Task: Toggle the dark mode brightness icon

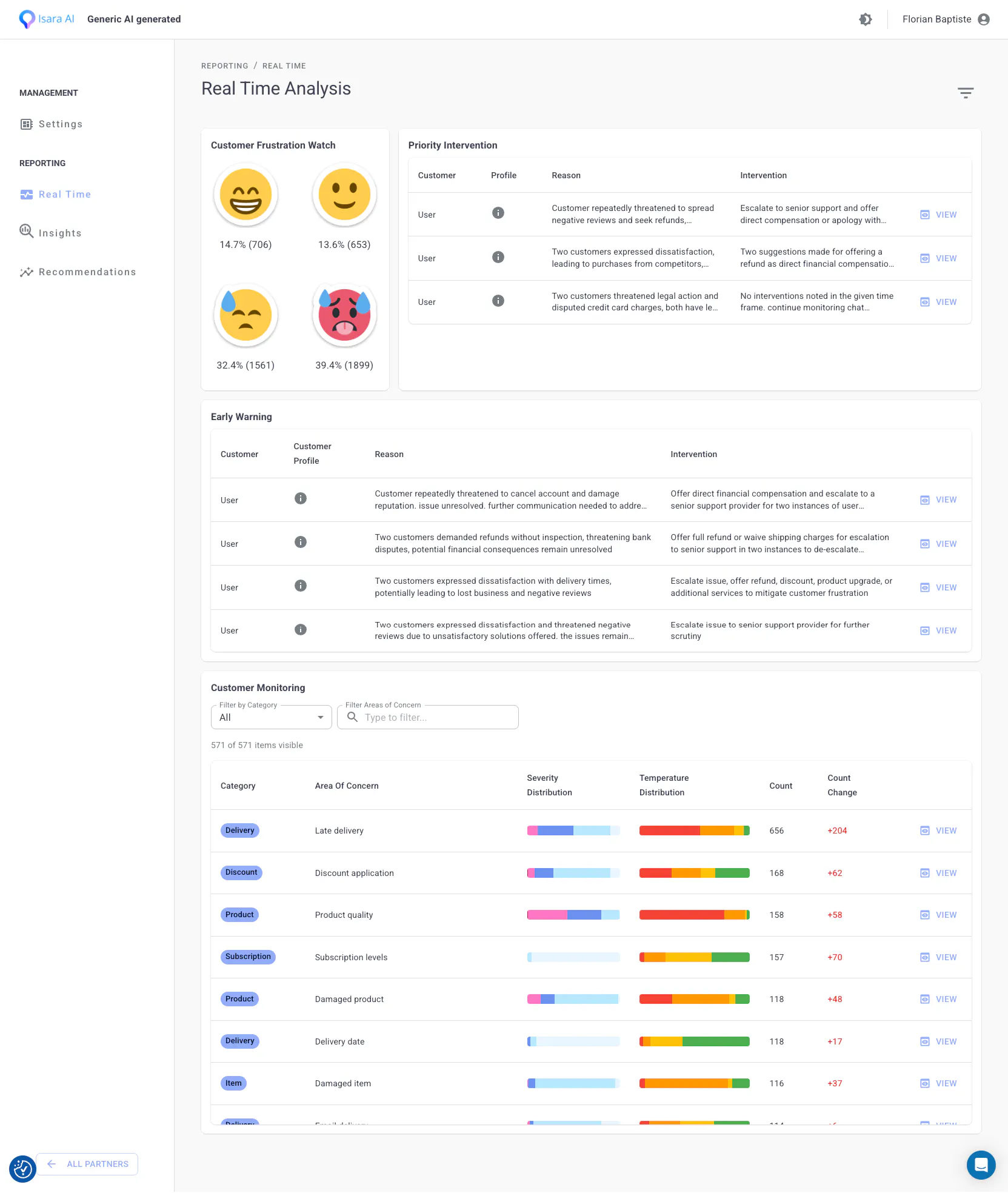Action: [x=865, y=19]
